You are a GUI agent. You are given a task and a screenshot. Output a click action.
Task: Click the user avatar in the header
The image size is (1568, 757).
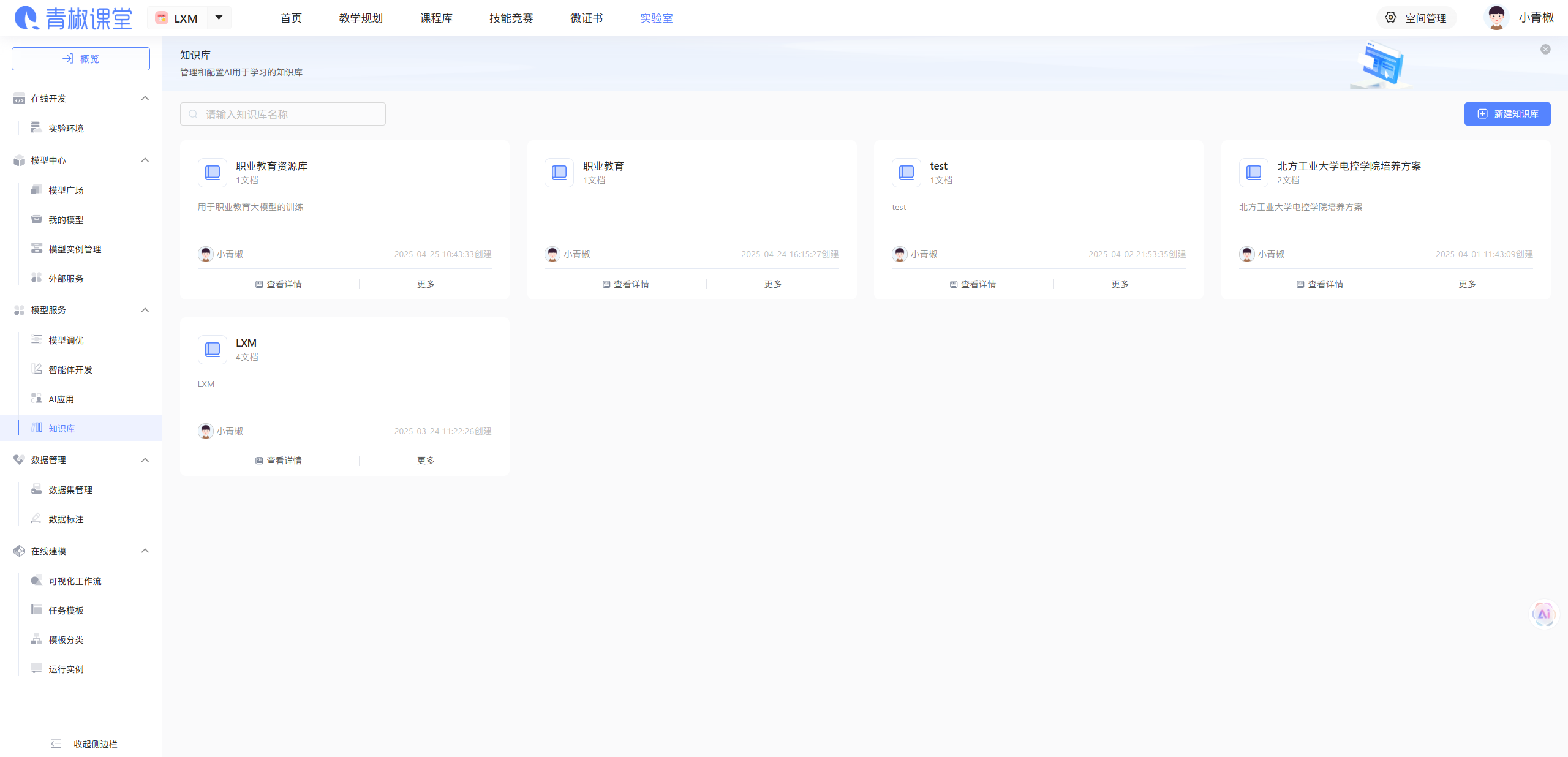coord(1496,18)
